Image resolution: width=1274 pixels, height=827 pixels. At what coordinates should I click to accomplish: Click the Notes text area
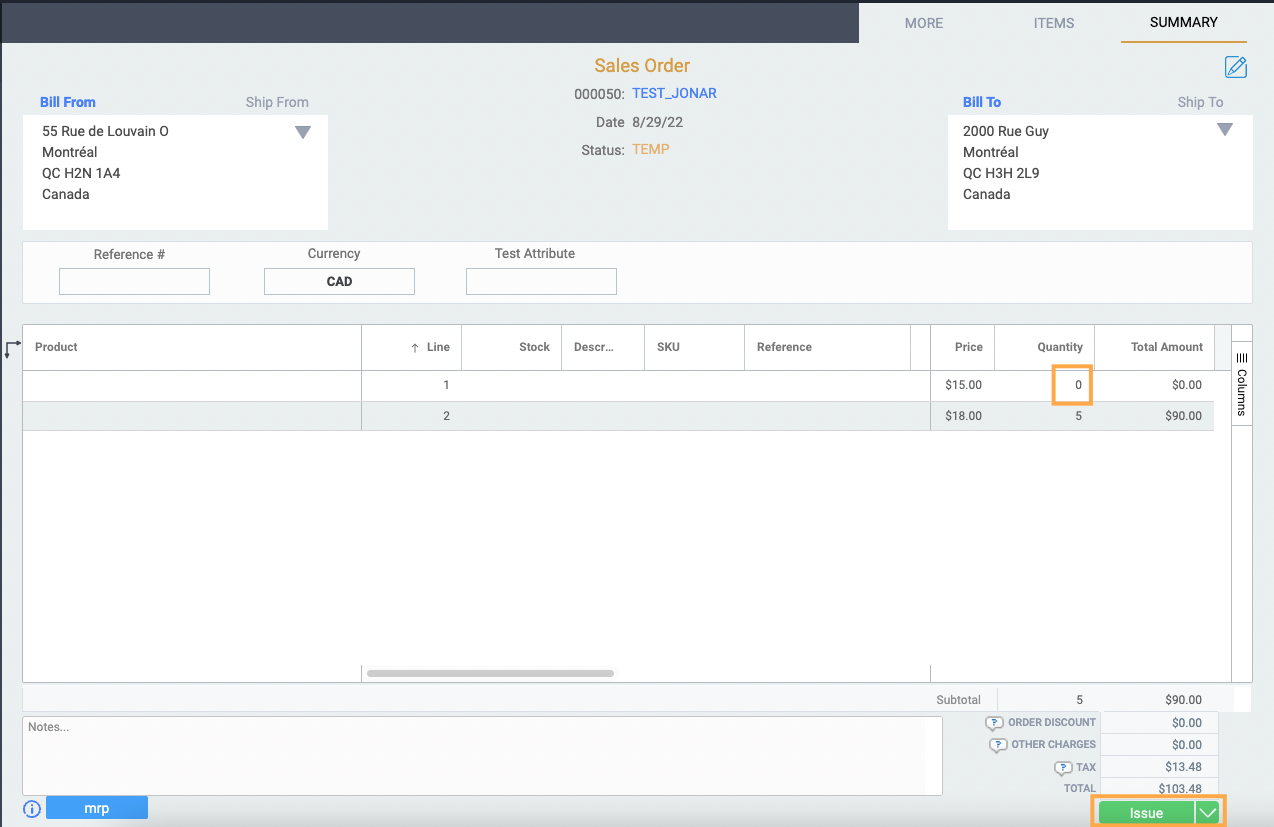tap(482, 756)
